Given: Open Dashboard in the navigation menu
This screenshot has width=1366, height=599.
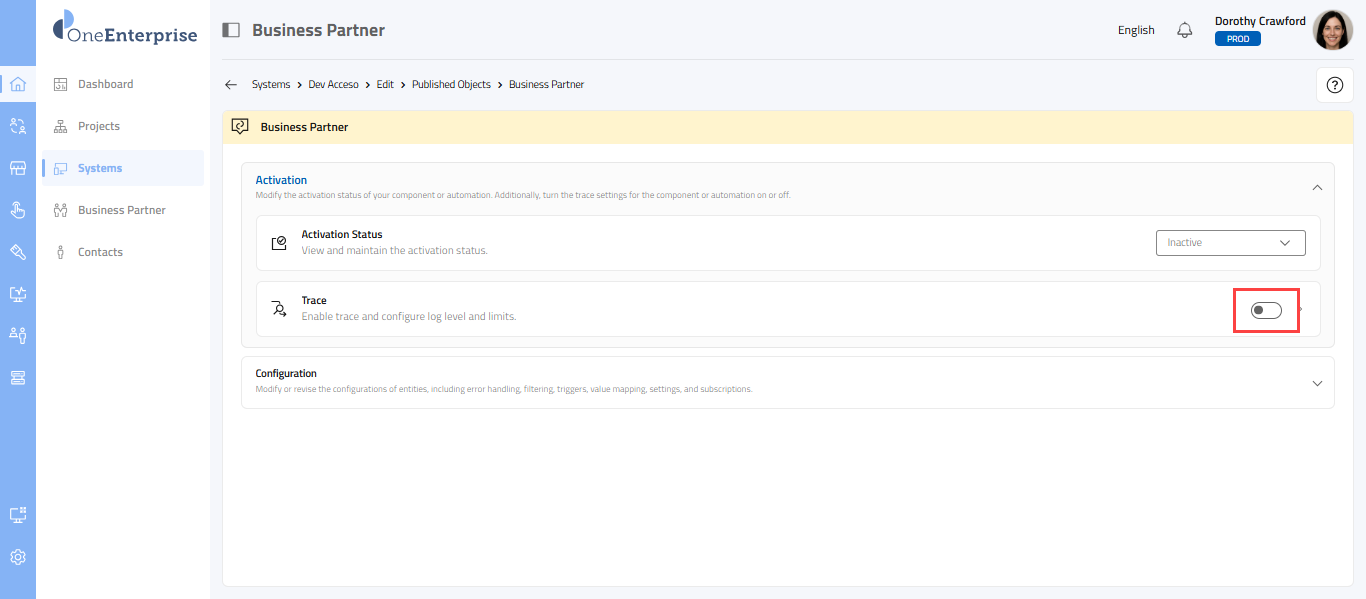Looking at the screenshot, I should (105, 84).
